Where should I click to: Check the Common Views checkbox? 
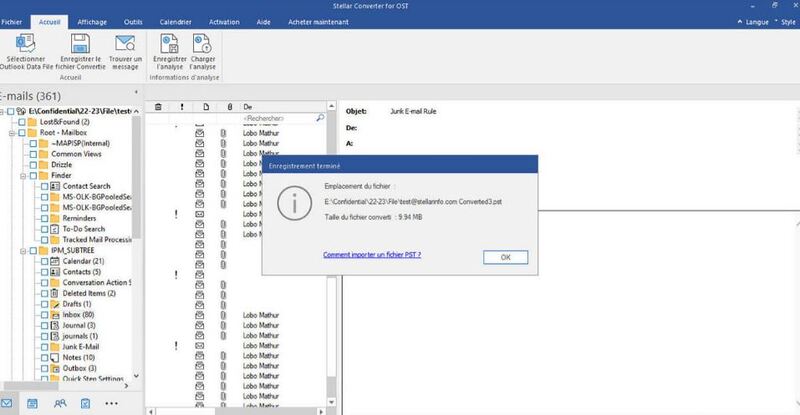pos(33,154)
